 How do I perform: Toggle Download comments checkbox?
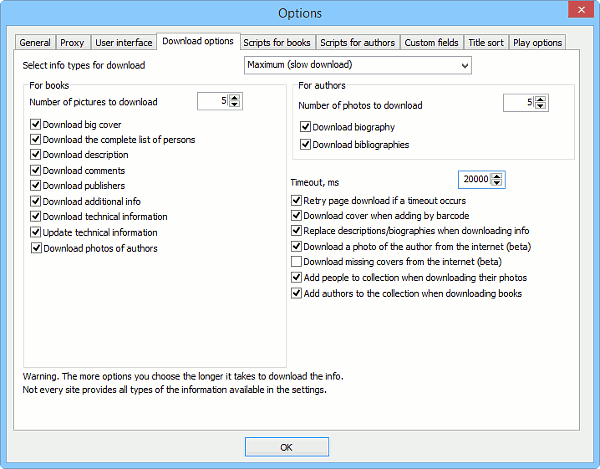pyautogui.click(x=36, y=170)
